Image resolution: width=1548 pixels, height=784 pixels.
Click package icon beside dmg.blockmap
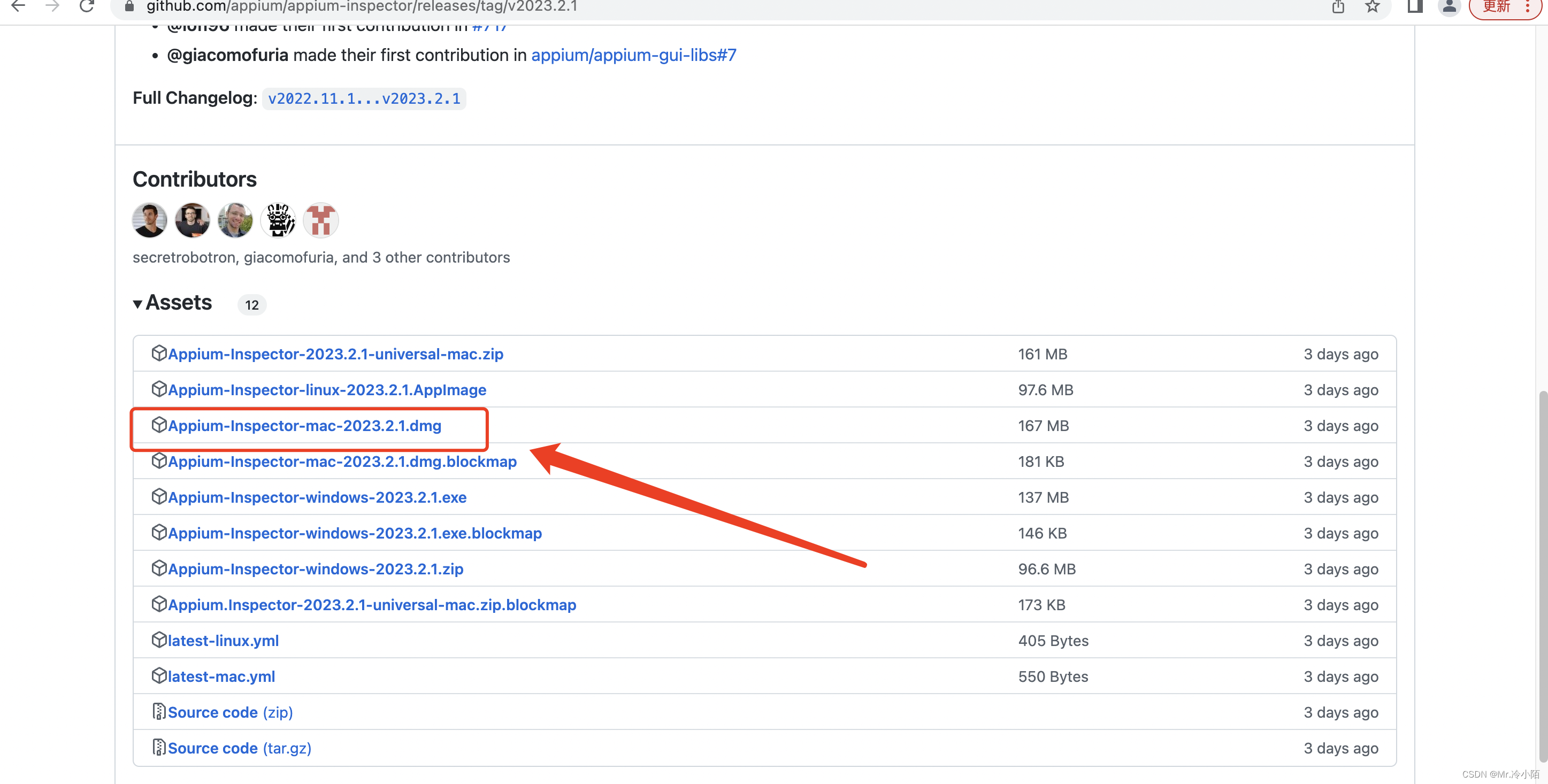point(159,460)
